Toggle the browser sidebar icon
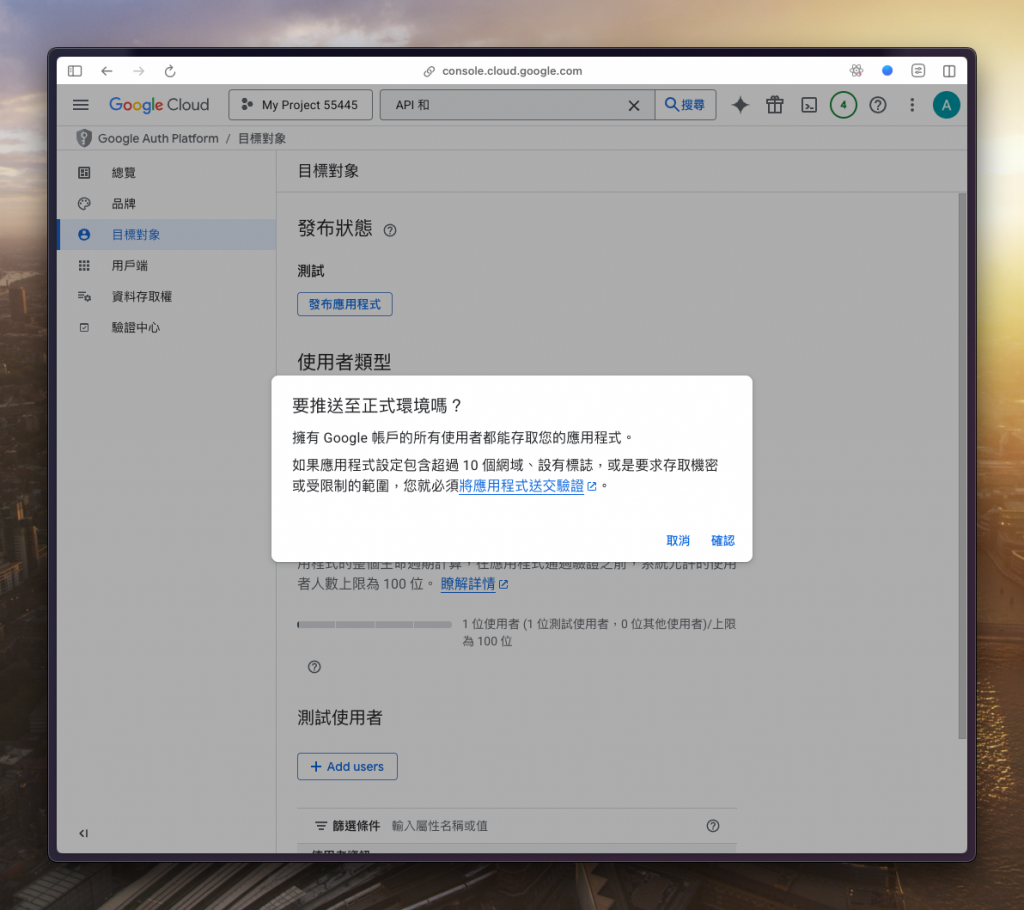Screen dimensions: 1024x910 [x=75, y=71]
